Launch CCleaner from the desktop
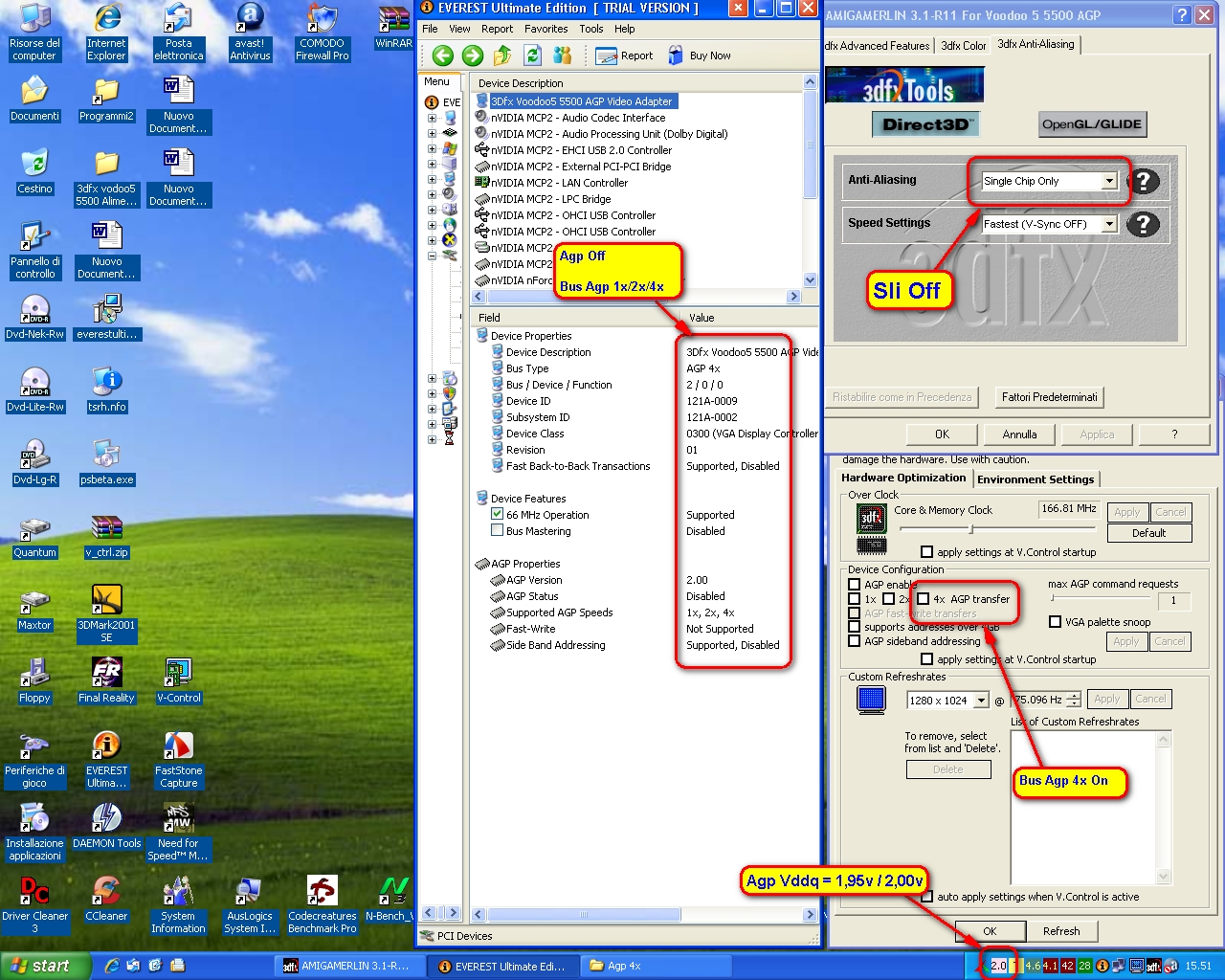 point(106,899)
